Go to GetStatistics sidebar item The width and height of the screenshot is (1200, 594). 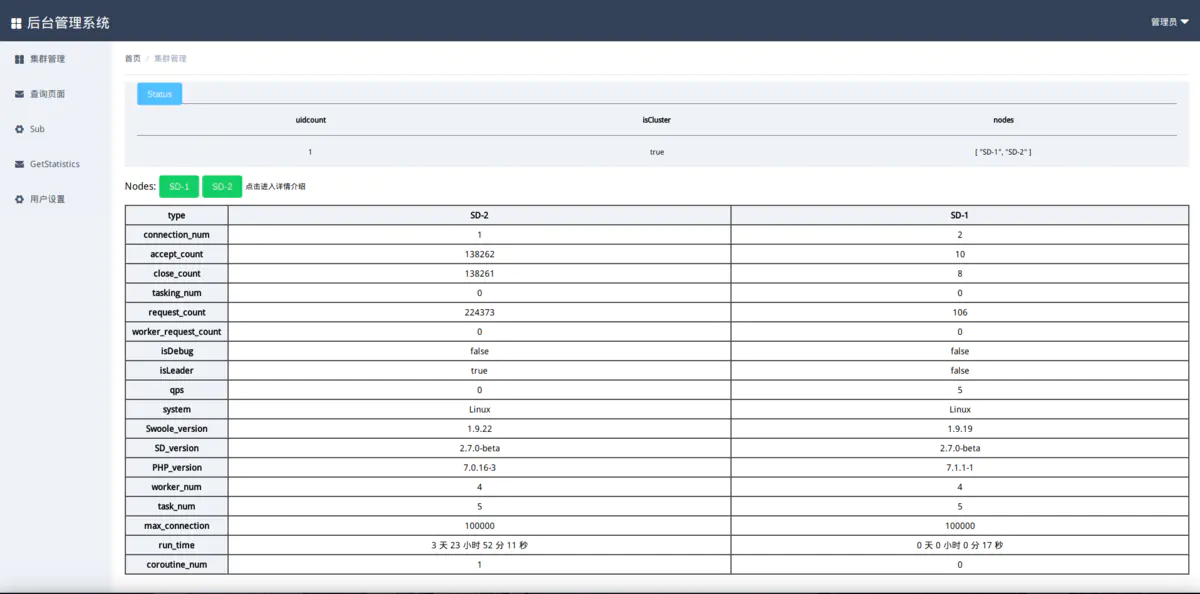pyautogui.click(x=56, y=164)
